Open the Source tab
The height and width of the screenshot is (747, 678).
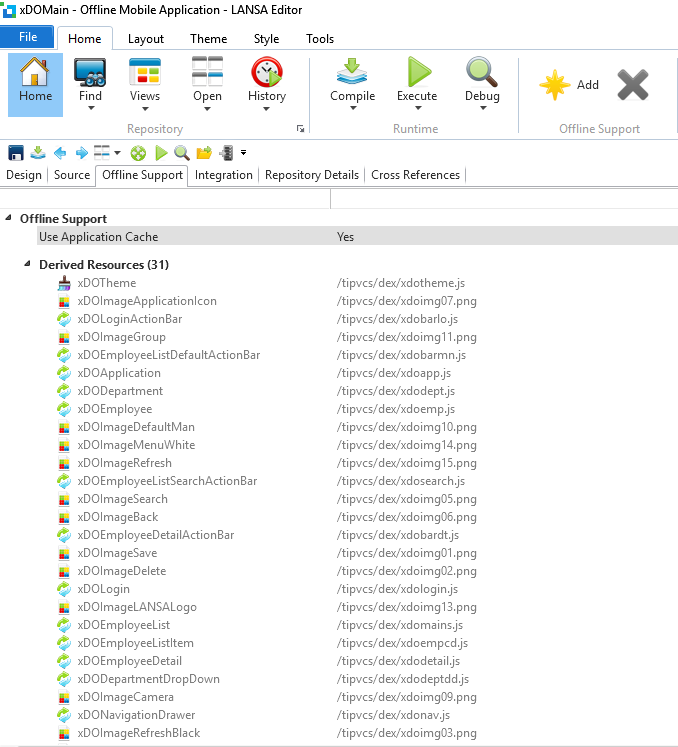point(72,175)
